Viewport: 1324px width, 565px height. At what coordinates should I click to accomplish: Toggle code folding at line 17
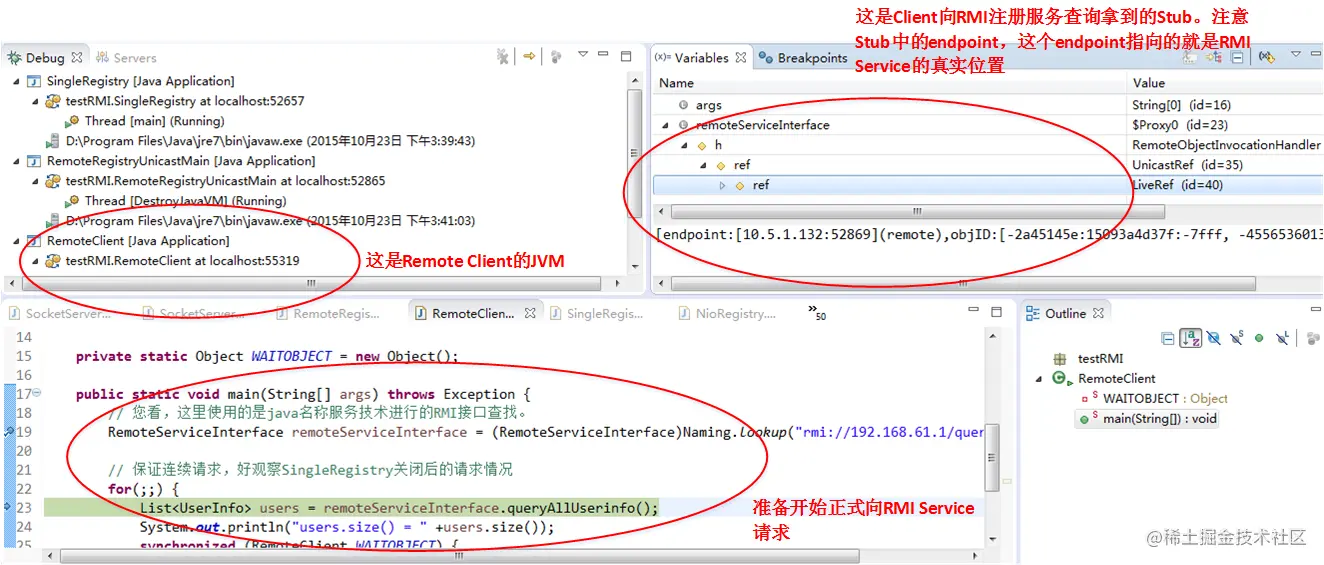click(x=39, y=394)
